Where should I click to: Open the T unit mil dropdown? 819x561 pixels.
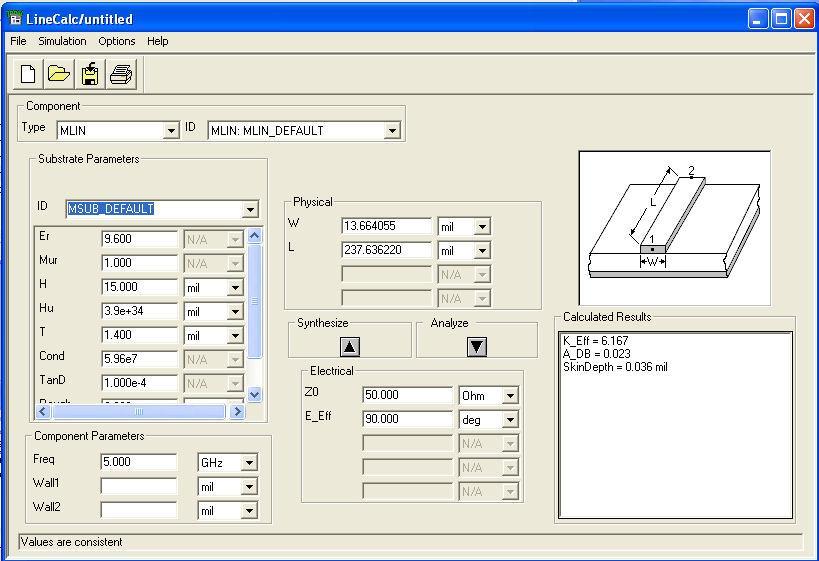pyautogui.click(x=235, y=336)
